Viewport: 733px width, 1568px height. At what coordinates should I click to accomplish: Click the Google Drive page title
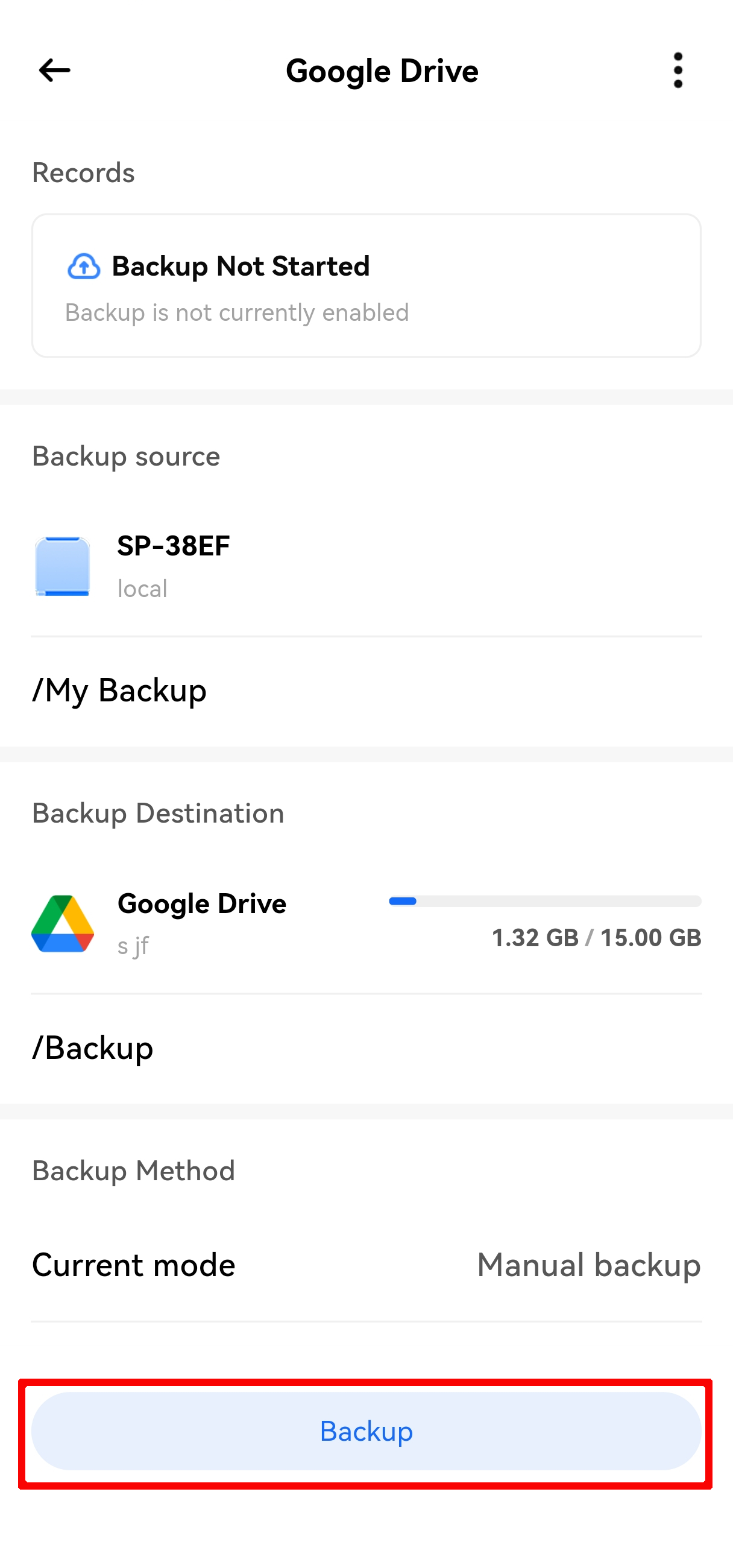pos(382,71)
